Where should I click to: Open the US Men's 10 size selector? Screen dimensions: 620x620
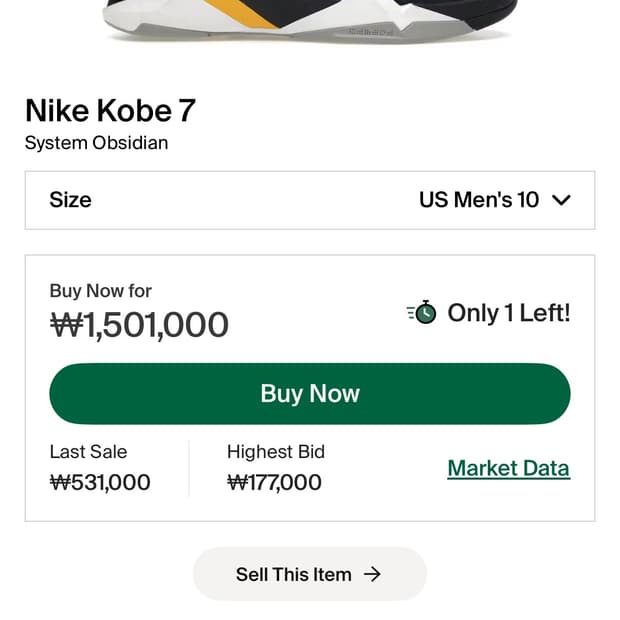point(479,200)
